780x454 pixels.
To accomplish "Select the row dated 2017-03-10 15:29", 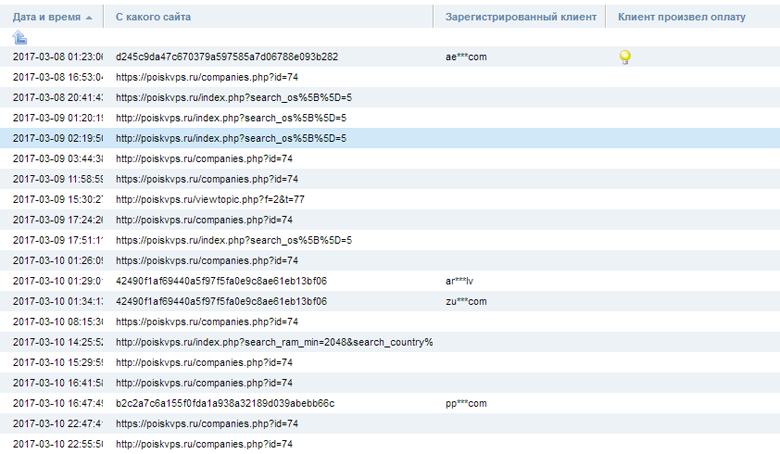I will [390, 363].
